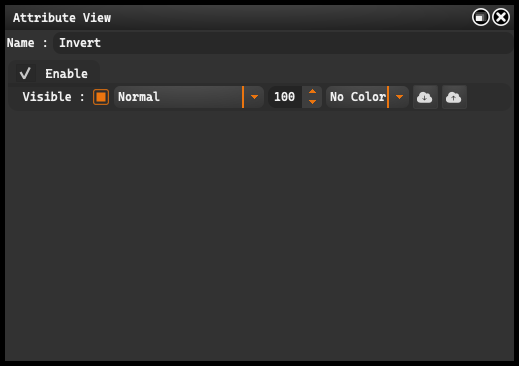519x366 pixels.
Task: Click the arrow beside Normal
Action: click(x=254, y=97)
